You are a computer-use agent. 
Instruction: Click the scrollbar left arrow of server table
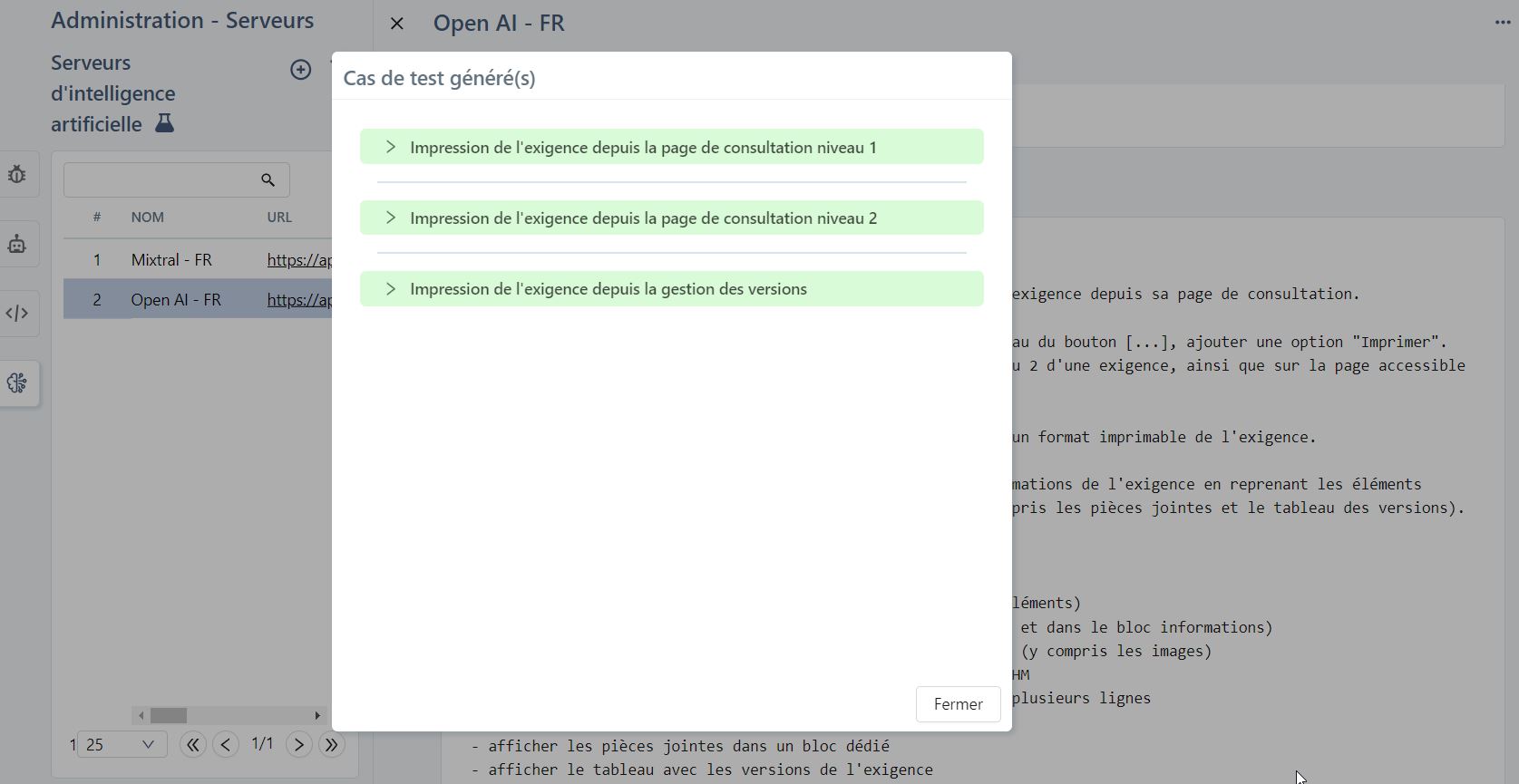(140, 715)
